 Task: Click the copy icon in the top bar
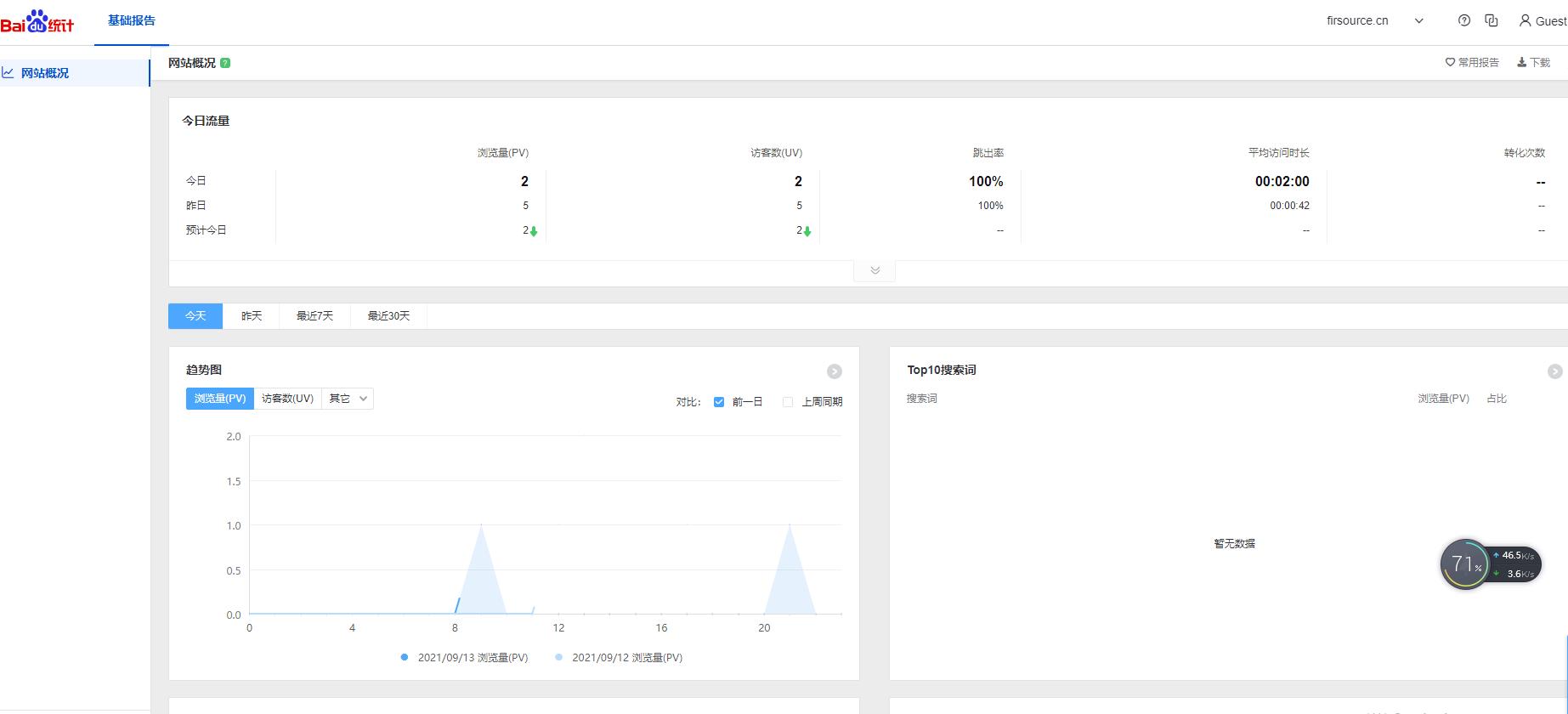tap(1491, 20)
